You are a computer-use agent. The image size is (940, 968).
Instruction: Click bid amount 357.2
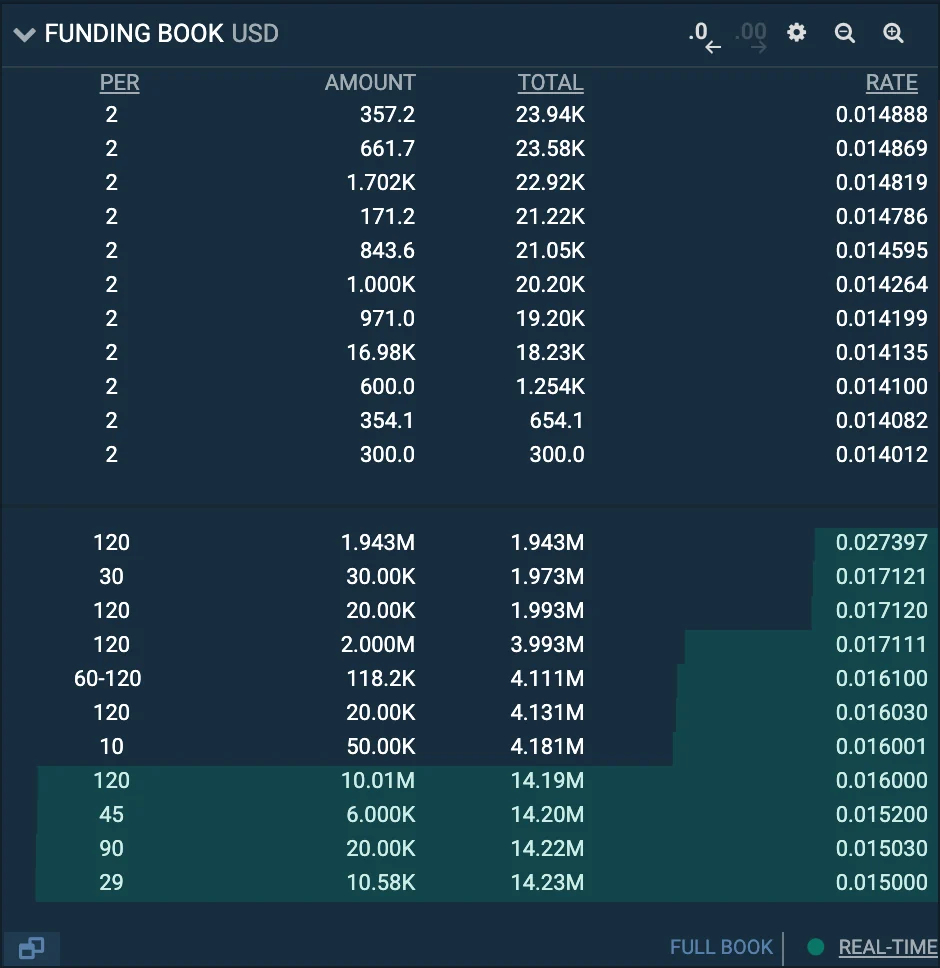[388, 114]
